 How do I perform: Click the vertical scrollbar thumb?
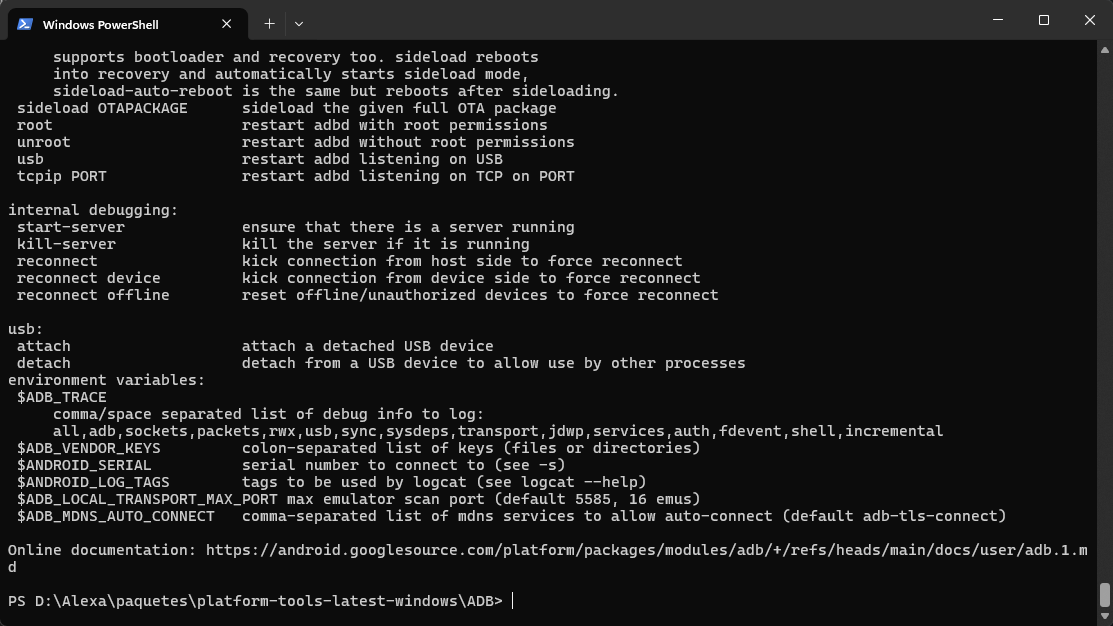(x=1104, y=594)
